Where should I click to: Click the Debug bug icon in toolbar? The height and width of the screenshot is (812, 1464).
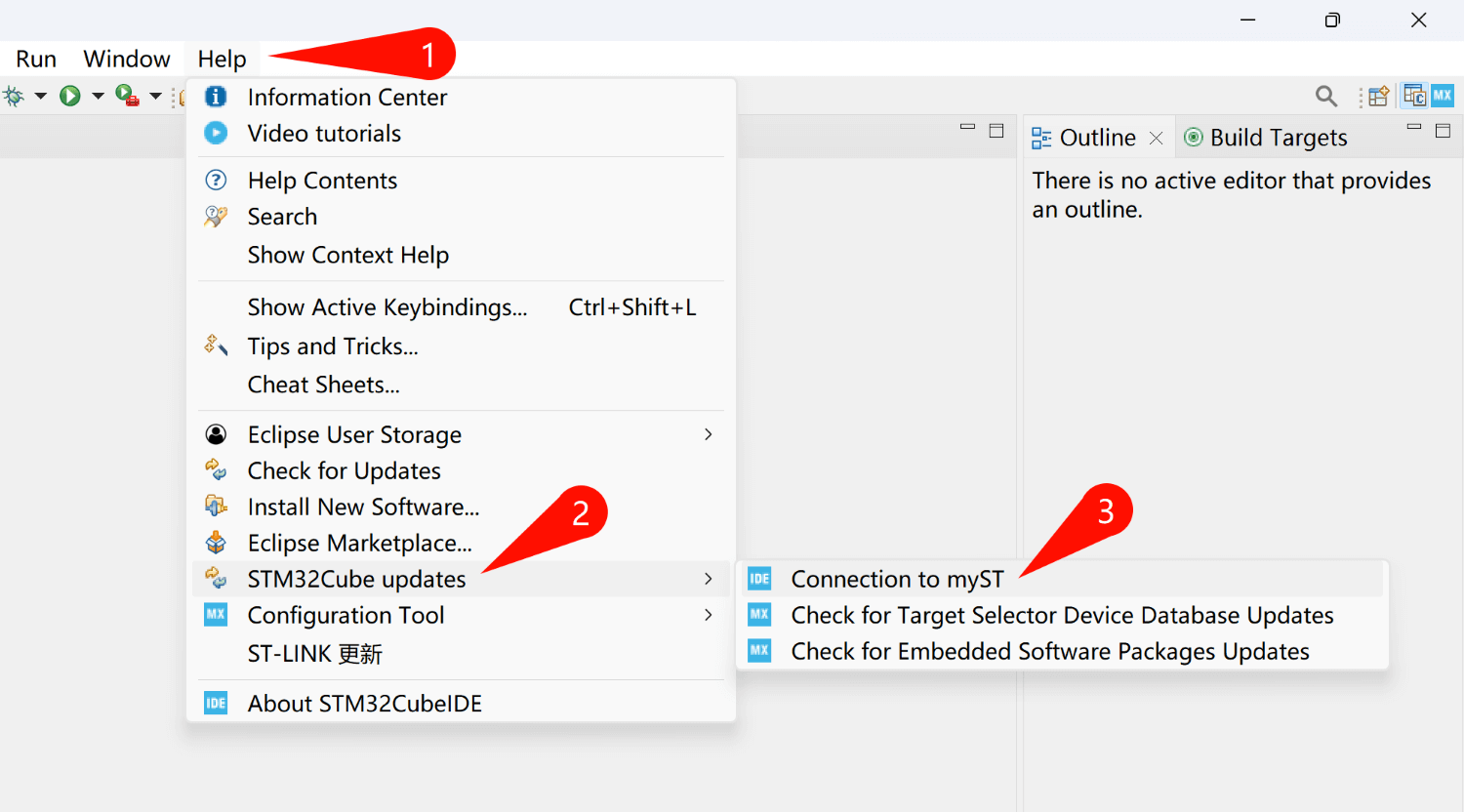coord(14,96)
